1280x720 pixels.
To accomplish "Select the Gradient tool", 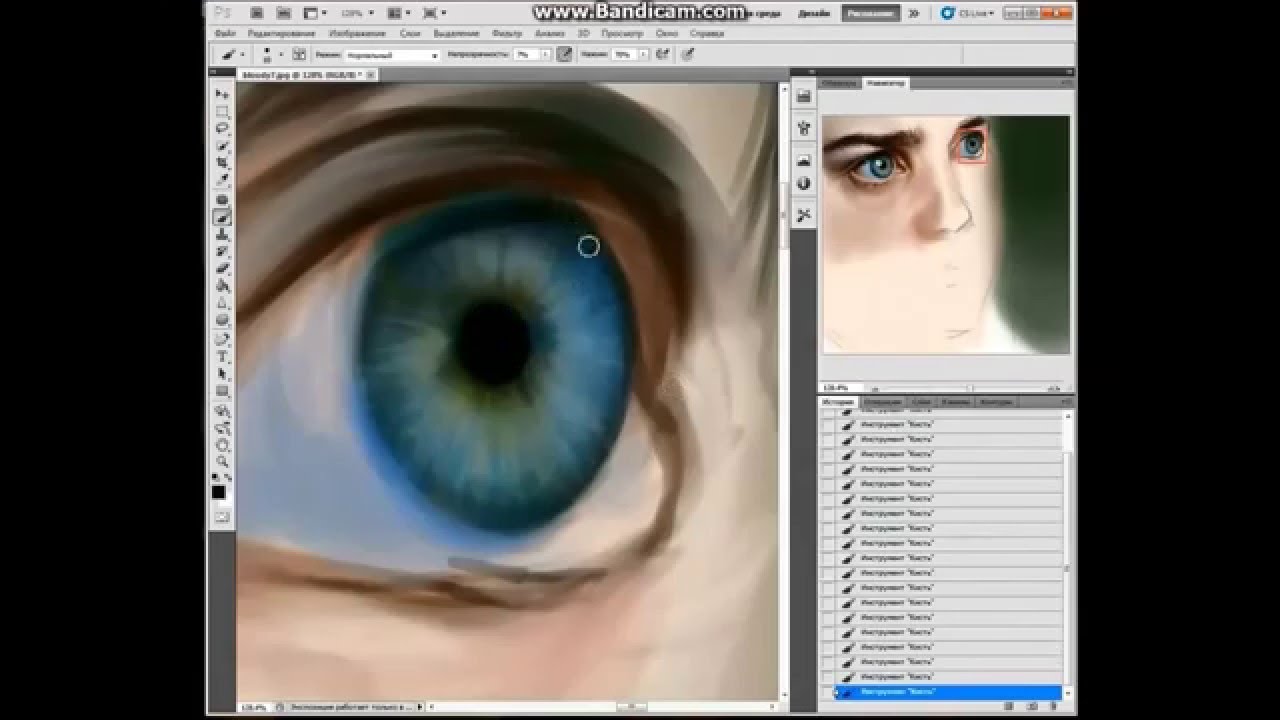I will click(x=222, y=286).
